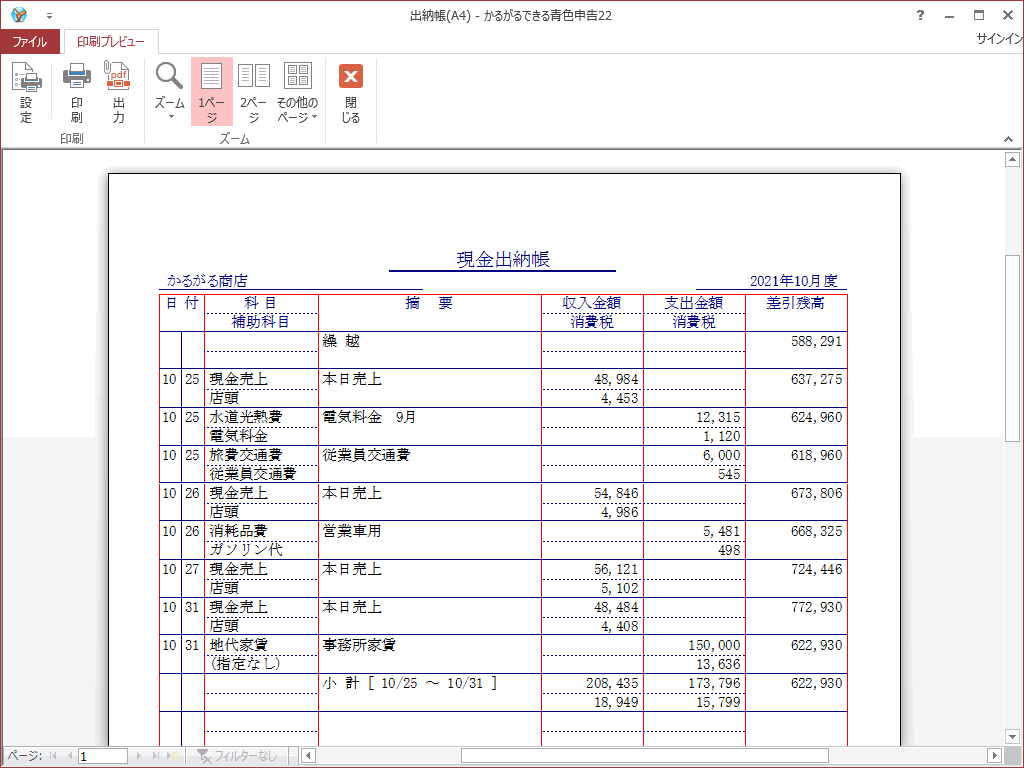This screenshot has width=1024, height=768.
Task: Close print preview with 閉じる icon
Action: 351,92
